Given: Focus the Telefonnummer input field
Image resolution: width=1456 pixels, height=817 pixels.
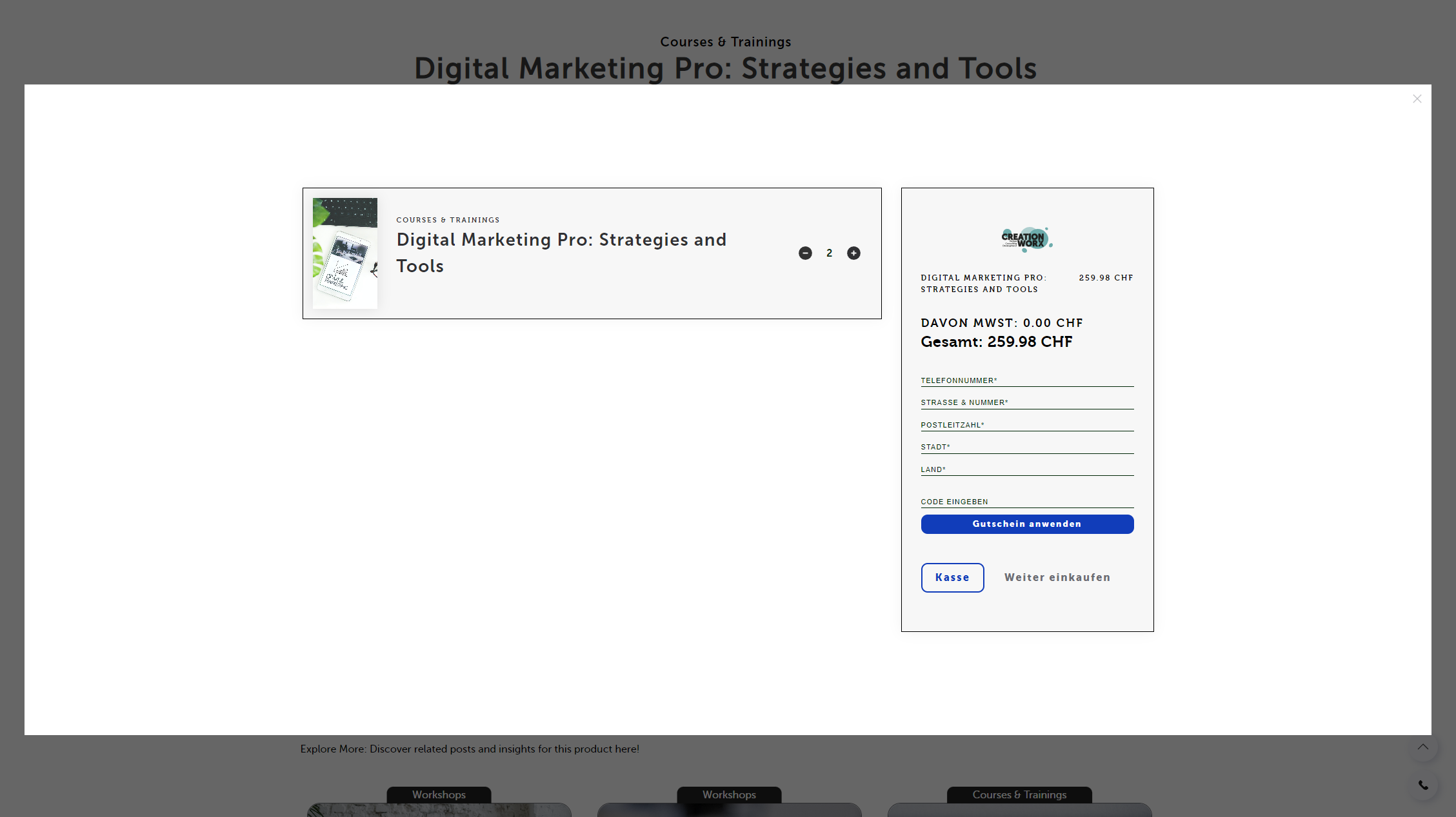Looking at the screenshot, I should click(1026, 380).
